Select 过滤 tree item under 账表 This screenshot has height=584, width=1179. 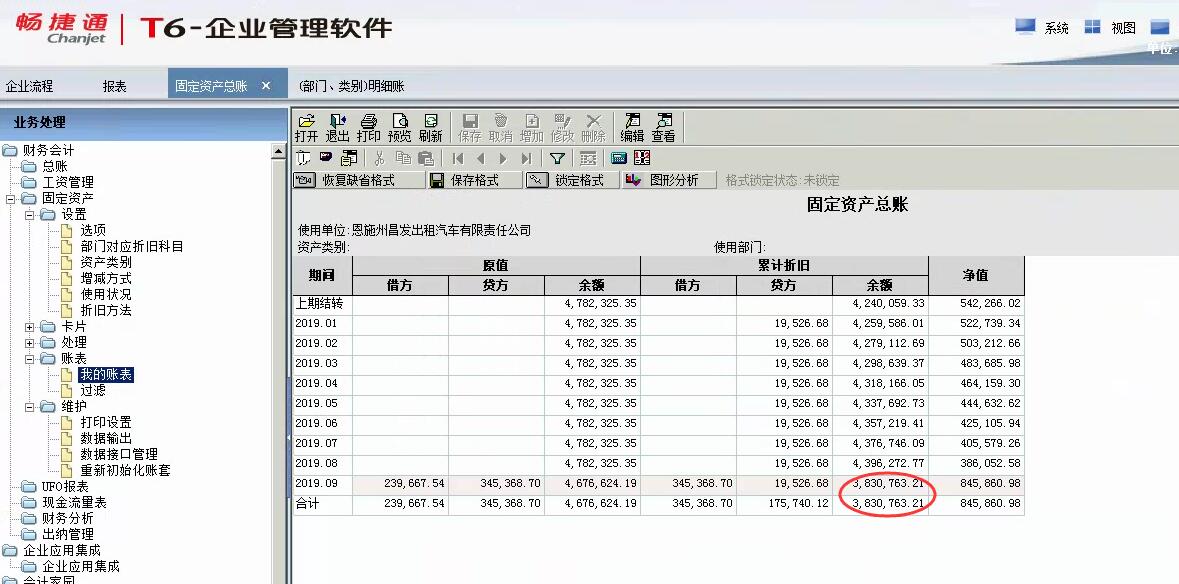point(93,390)
